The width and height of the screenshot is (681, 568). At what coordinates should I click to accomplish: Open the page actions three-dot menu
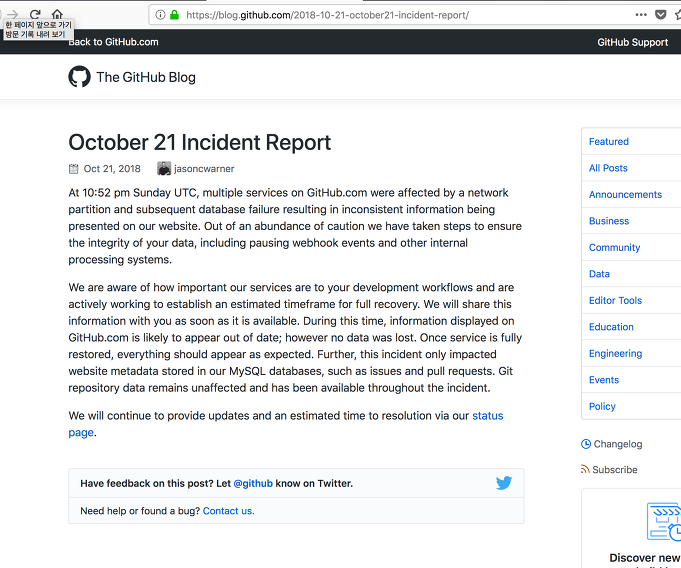pyautogui.click(x=641, y=15)
